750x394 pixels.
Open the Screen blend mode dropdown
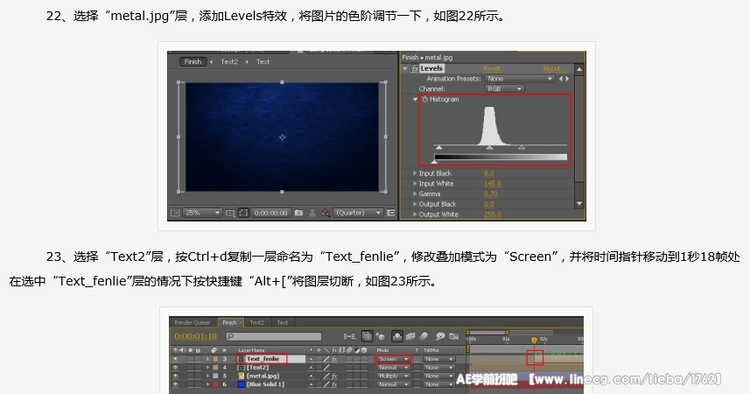(x=393, y=359)
